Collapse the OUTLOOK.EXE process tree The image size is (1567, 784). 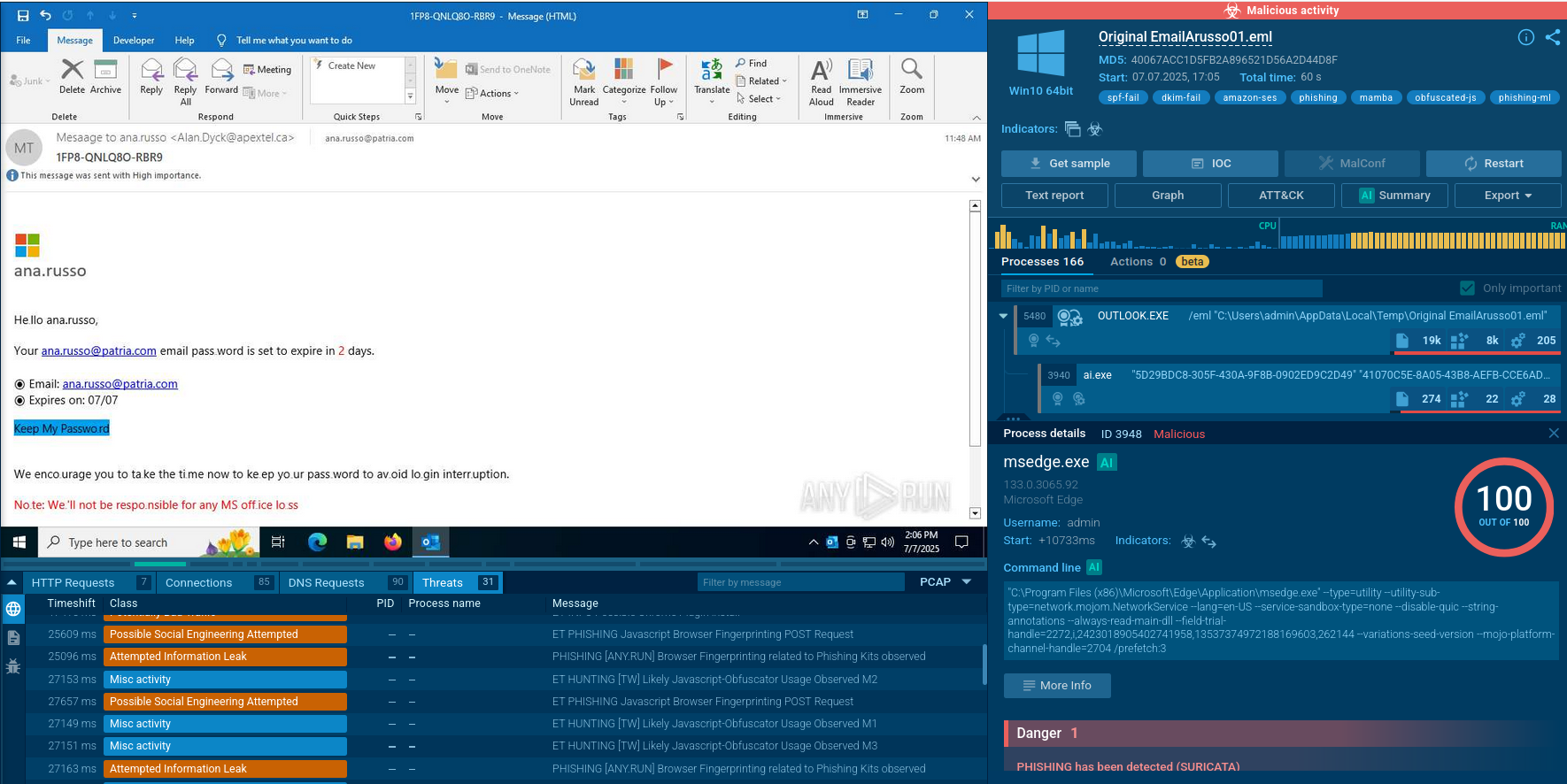coord(1003,316)
